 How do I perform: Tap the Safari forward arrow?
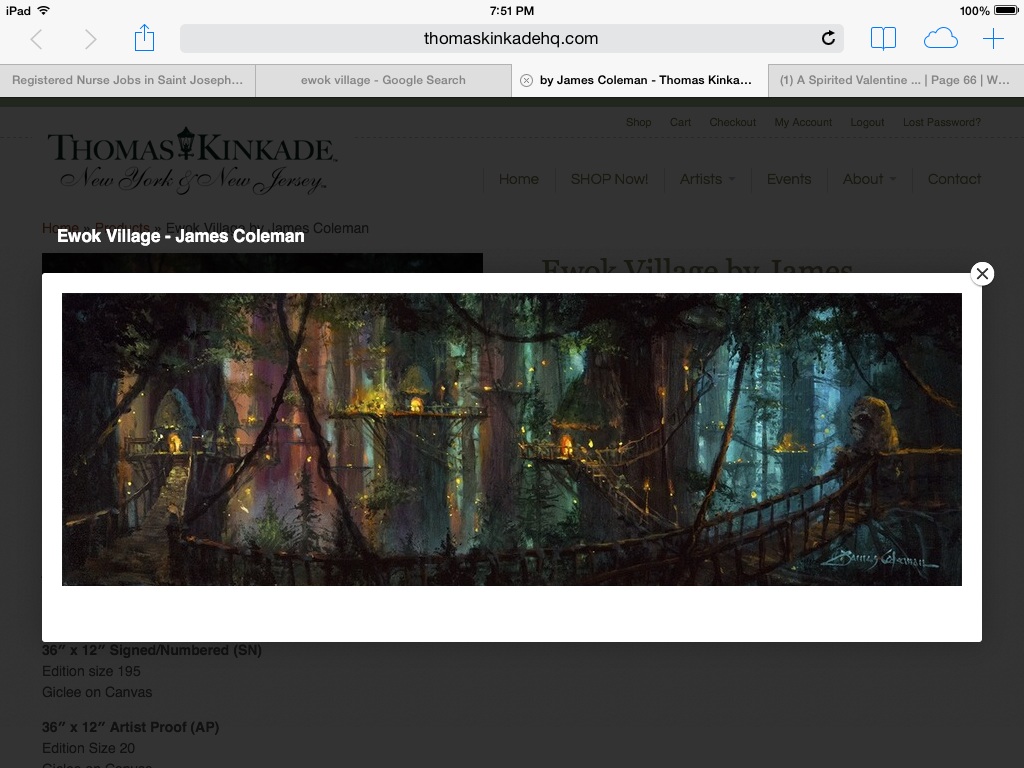[x=90, y=39]
